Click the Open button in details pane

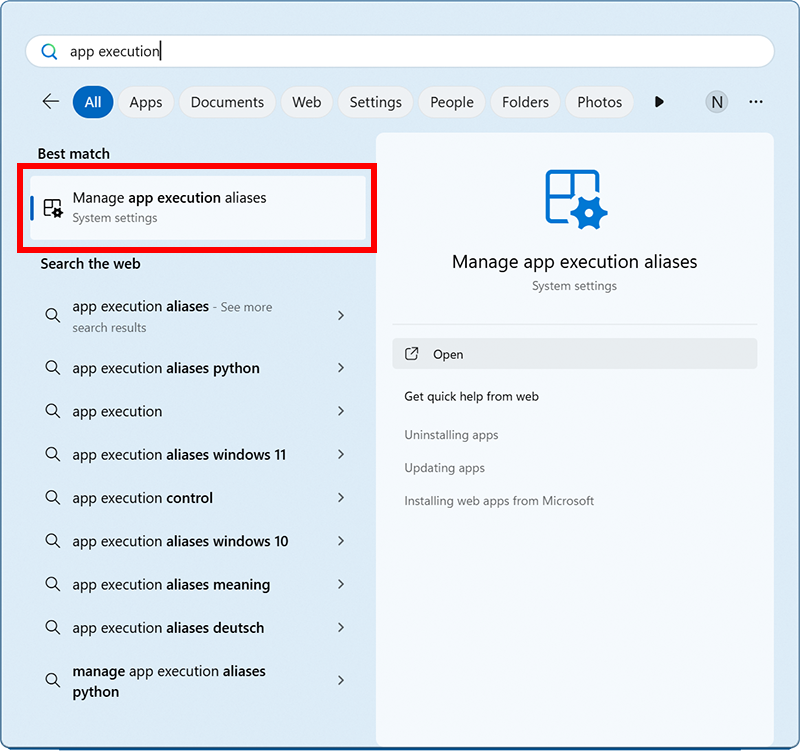[x=574, y=354]
